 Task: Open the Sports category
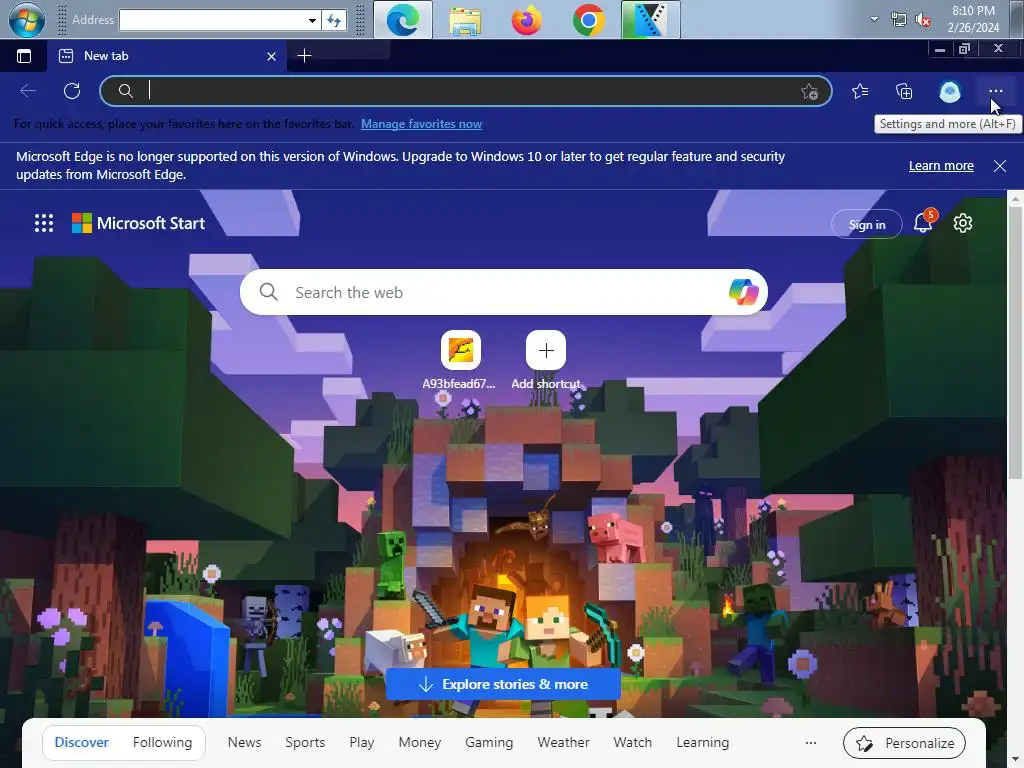[305, 743]
